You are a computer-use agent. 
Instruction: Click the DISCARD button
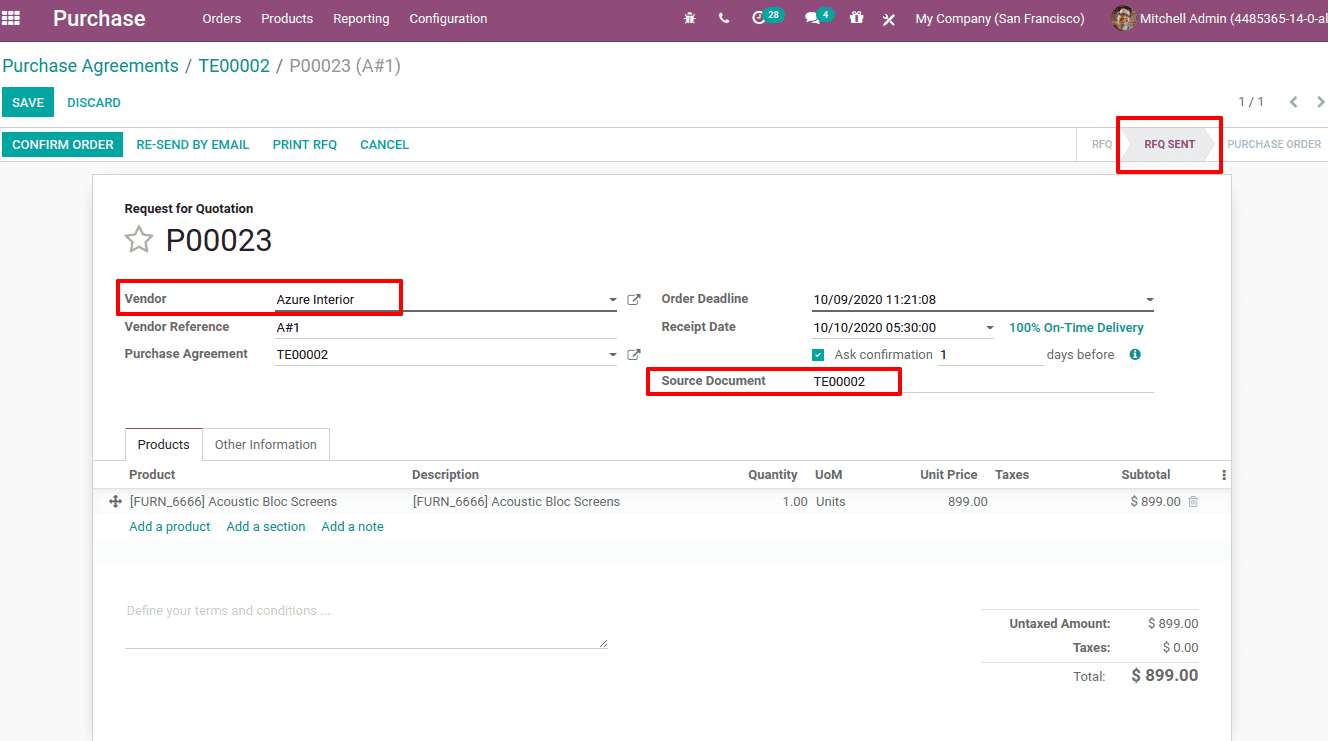94,102
